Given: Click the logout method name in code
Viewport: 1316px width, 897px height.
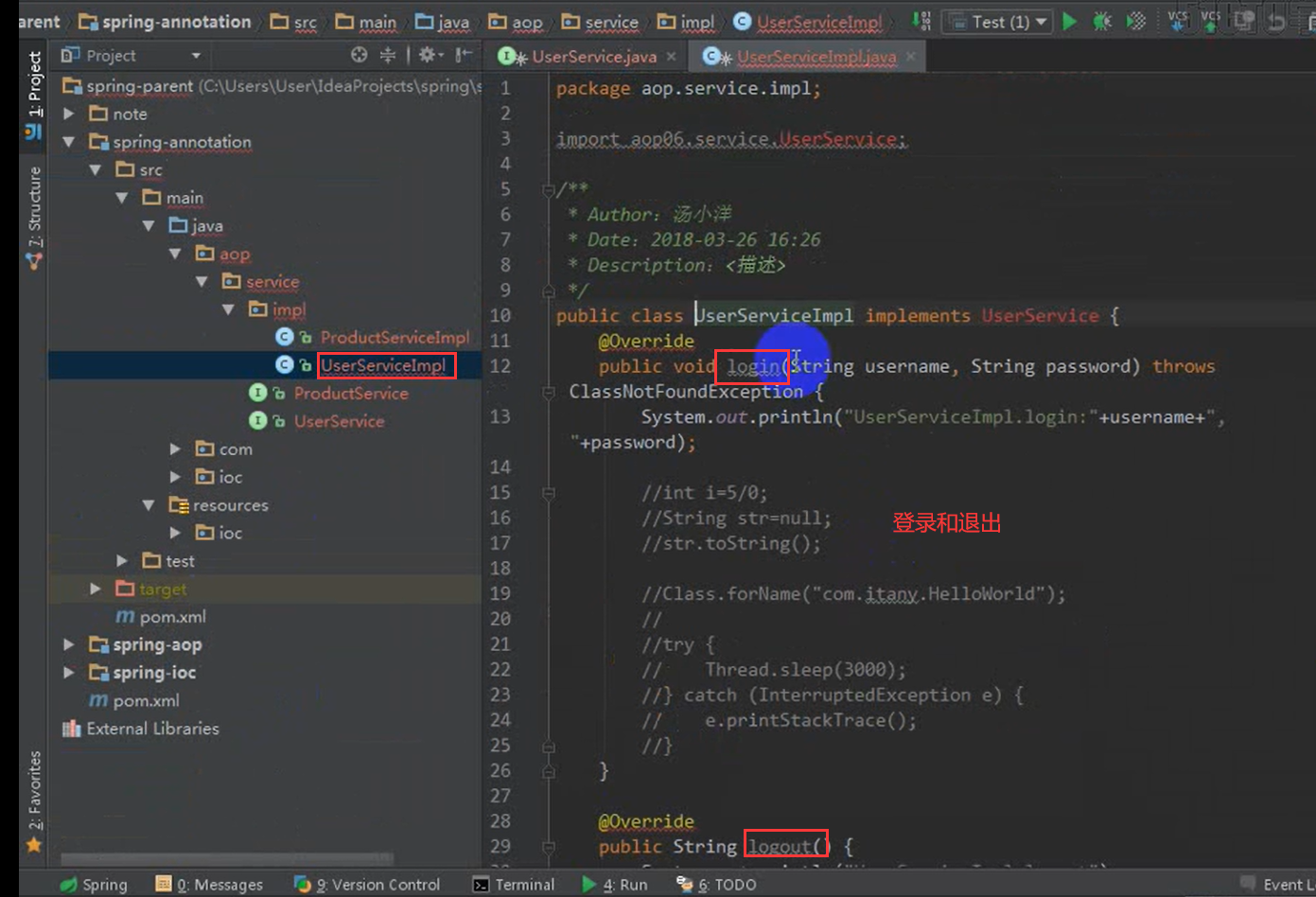Looking at the screenshot, I should pos(780,847).
